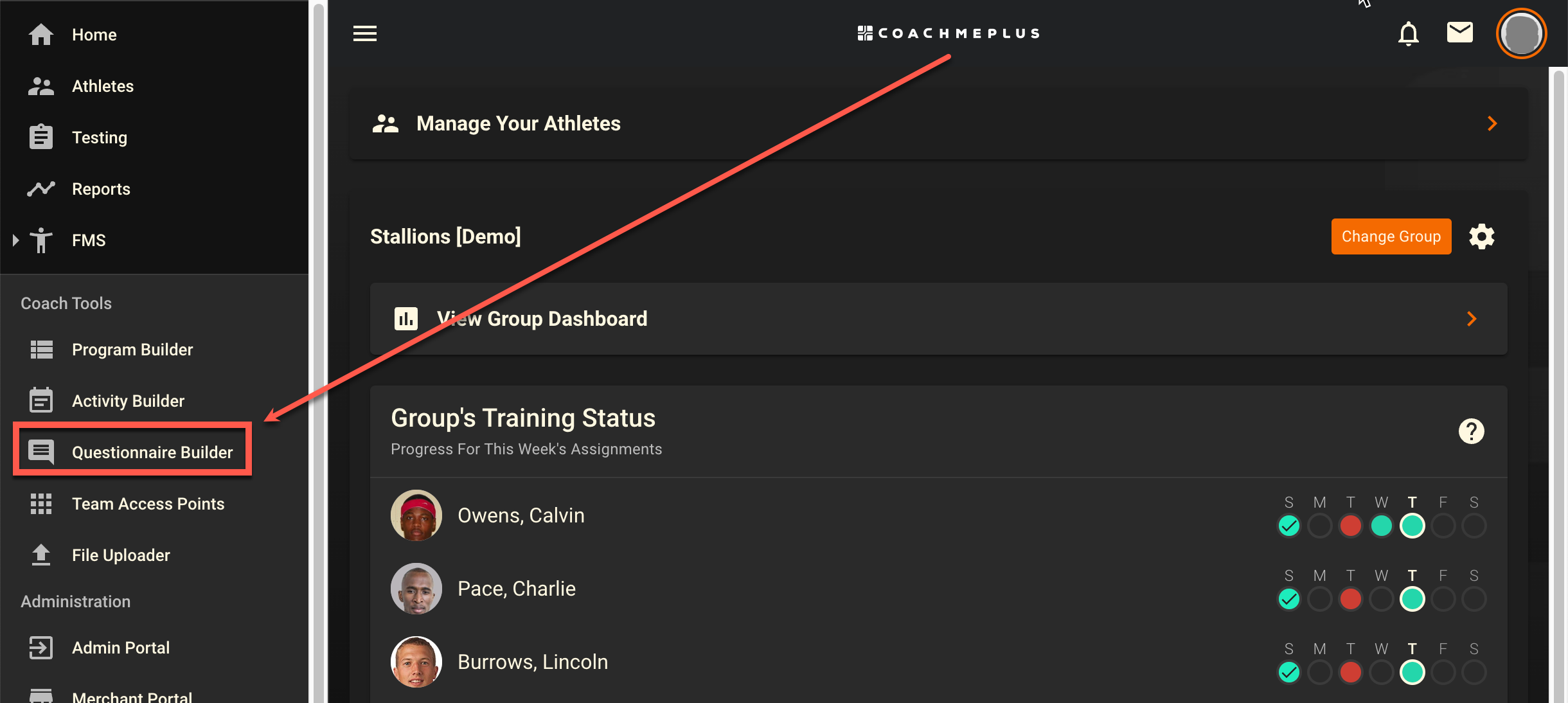This screenshot has height=703, width=1568.
Task: Click the Training Status help icon
Action: click(x=1471, y=431)
